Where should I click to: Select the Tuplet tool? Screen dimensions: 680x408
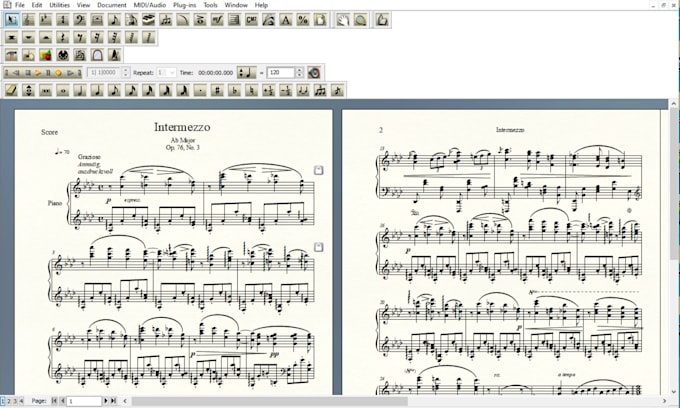(x=166, y=20)
